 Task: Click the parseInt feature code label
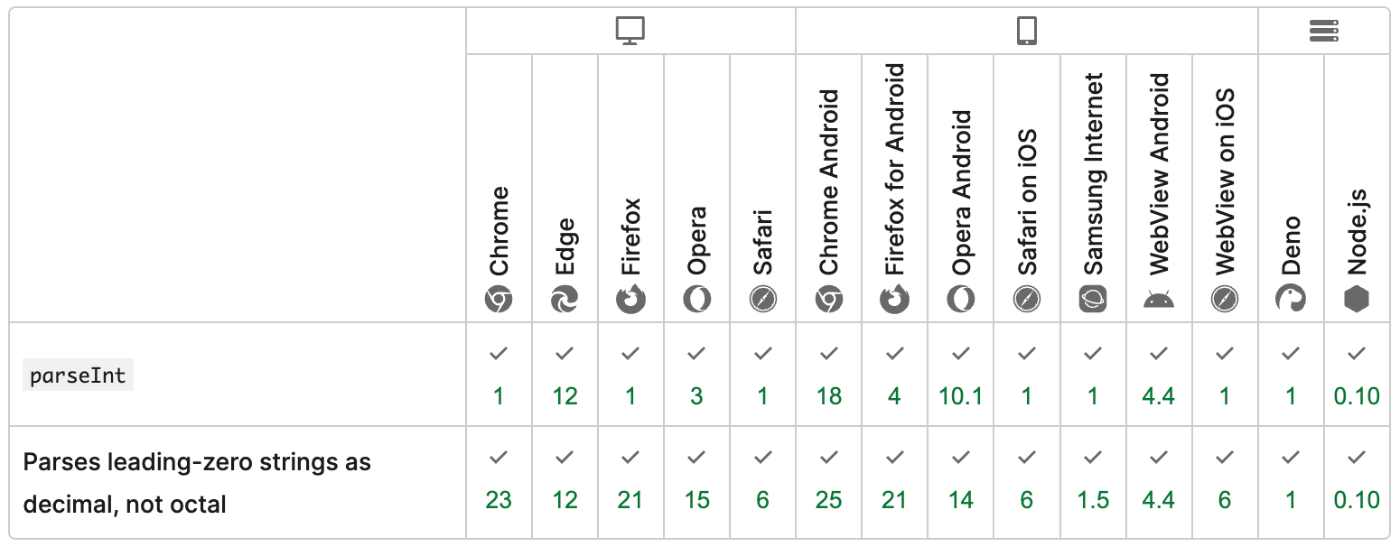coord(78,376)
